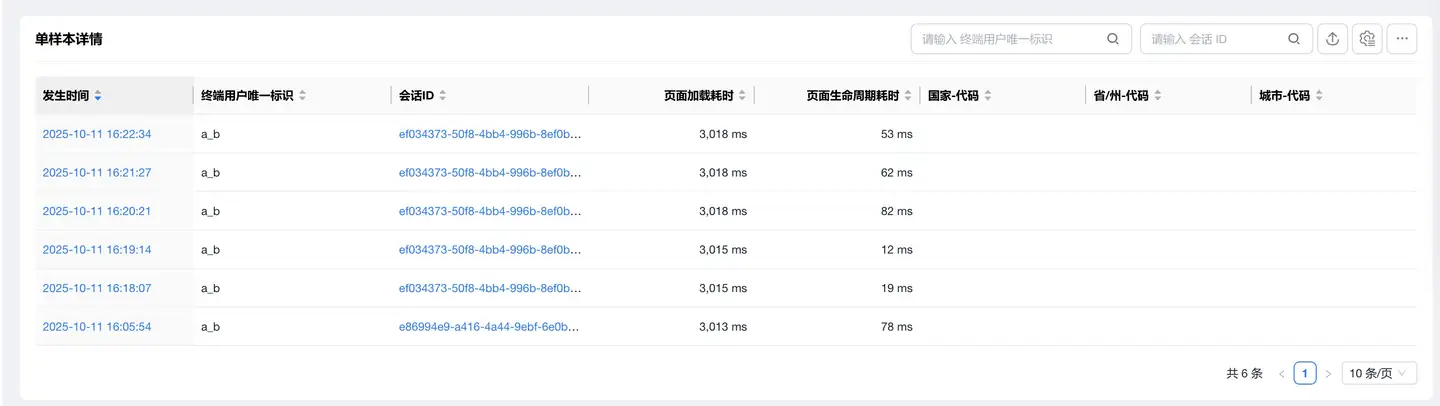Open the 10 条/页 page size dropdown
Image resolution: width=1440 pixels, height=406 pixels.
point(1379,374)
